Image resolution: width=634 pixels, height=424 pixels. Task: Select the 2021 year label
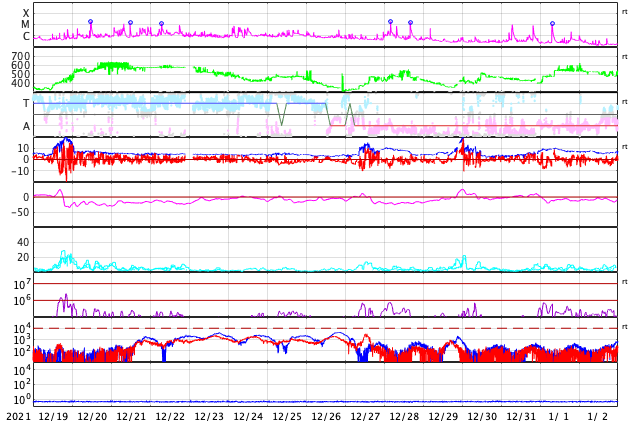coord(19,417)
